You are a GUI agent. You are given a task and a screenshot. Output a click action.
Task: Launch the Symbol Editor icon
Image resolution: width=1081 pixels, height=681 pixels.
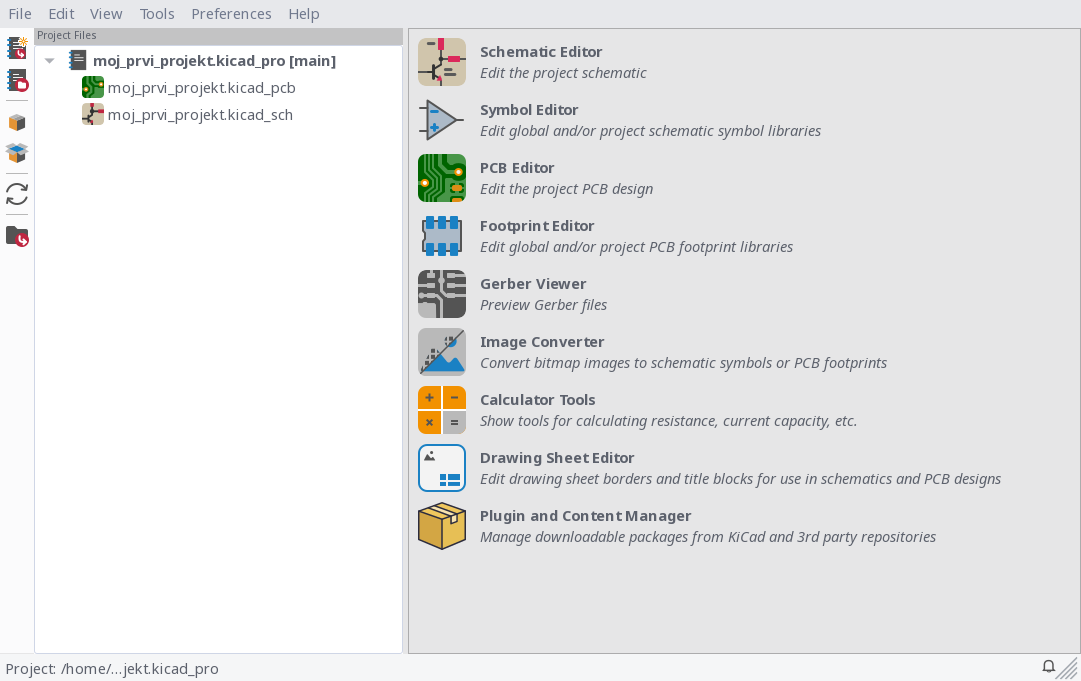tap(442, 120)
